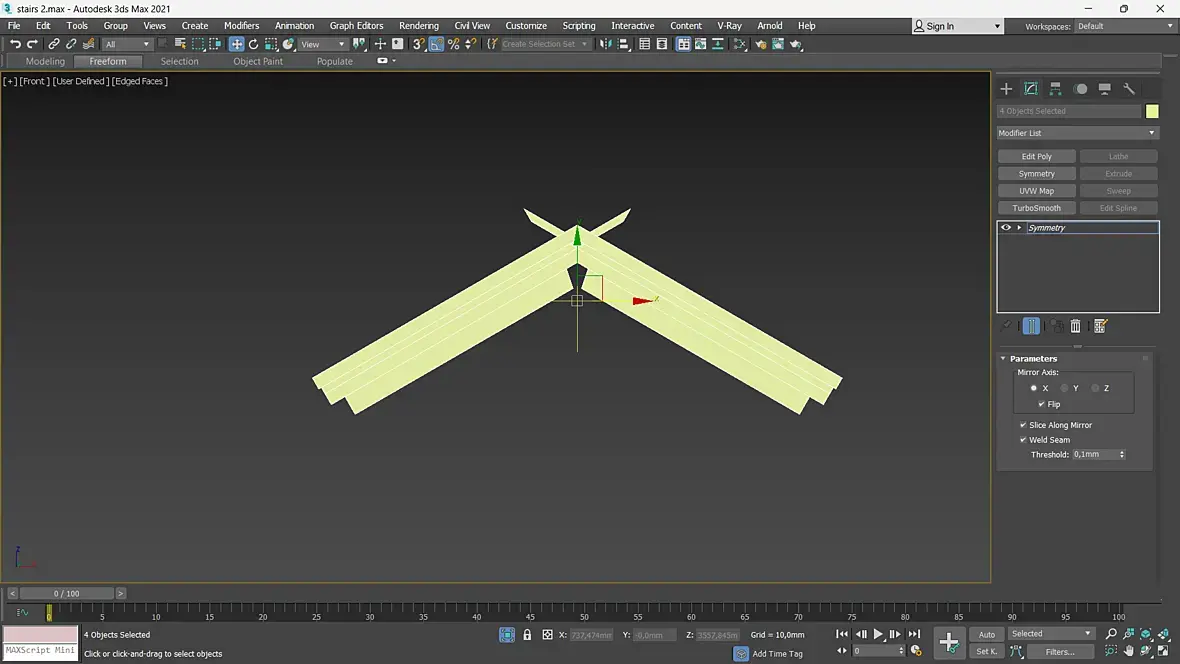Select the Y mirror axis radio button

(1064, 388)
